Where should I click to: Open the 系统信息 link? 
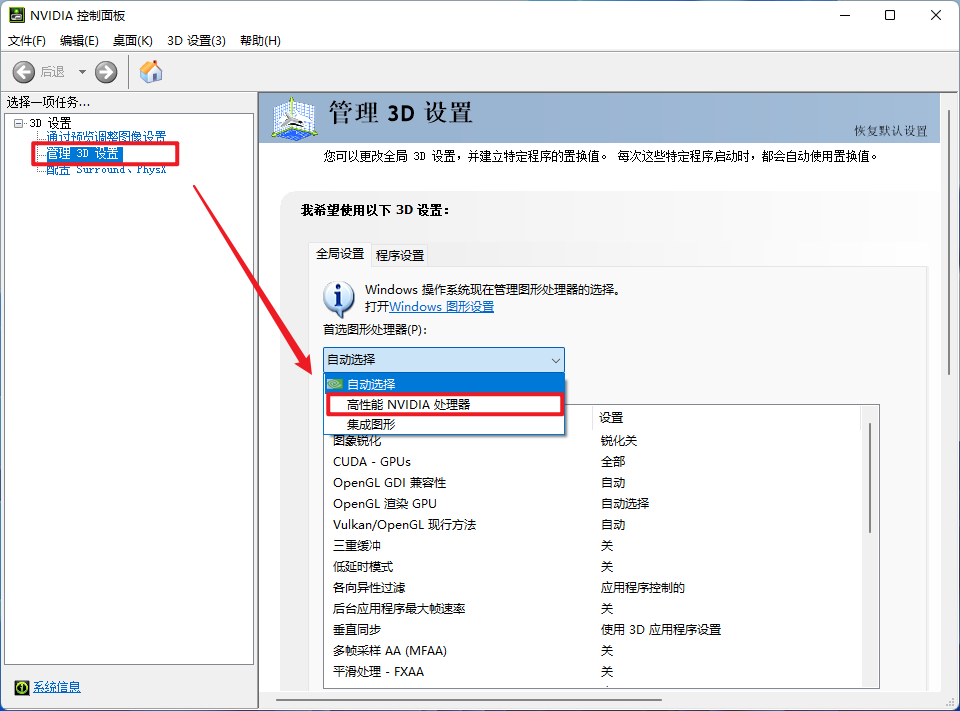point(57,687)
